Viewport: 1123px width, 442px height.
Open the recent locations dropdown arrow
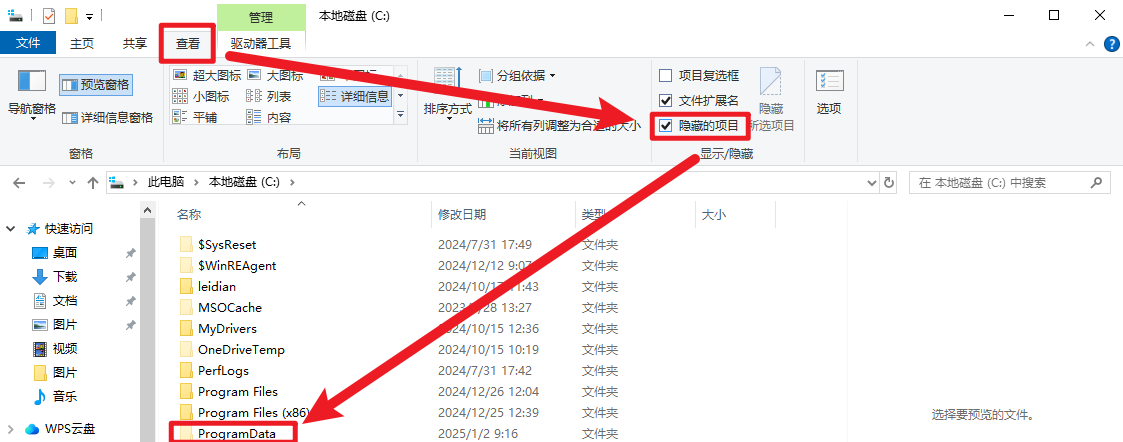click(72, 183)
